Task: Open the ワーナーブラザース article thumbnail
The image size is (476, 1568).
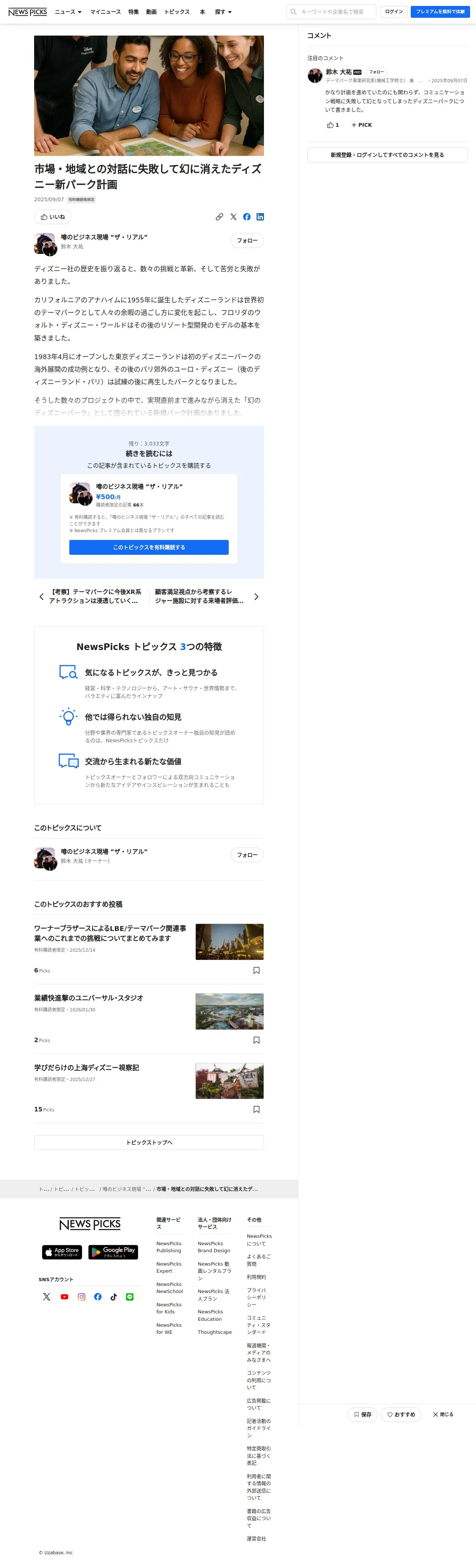Action: point(229,942)
